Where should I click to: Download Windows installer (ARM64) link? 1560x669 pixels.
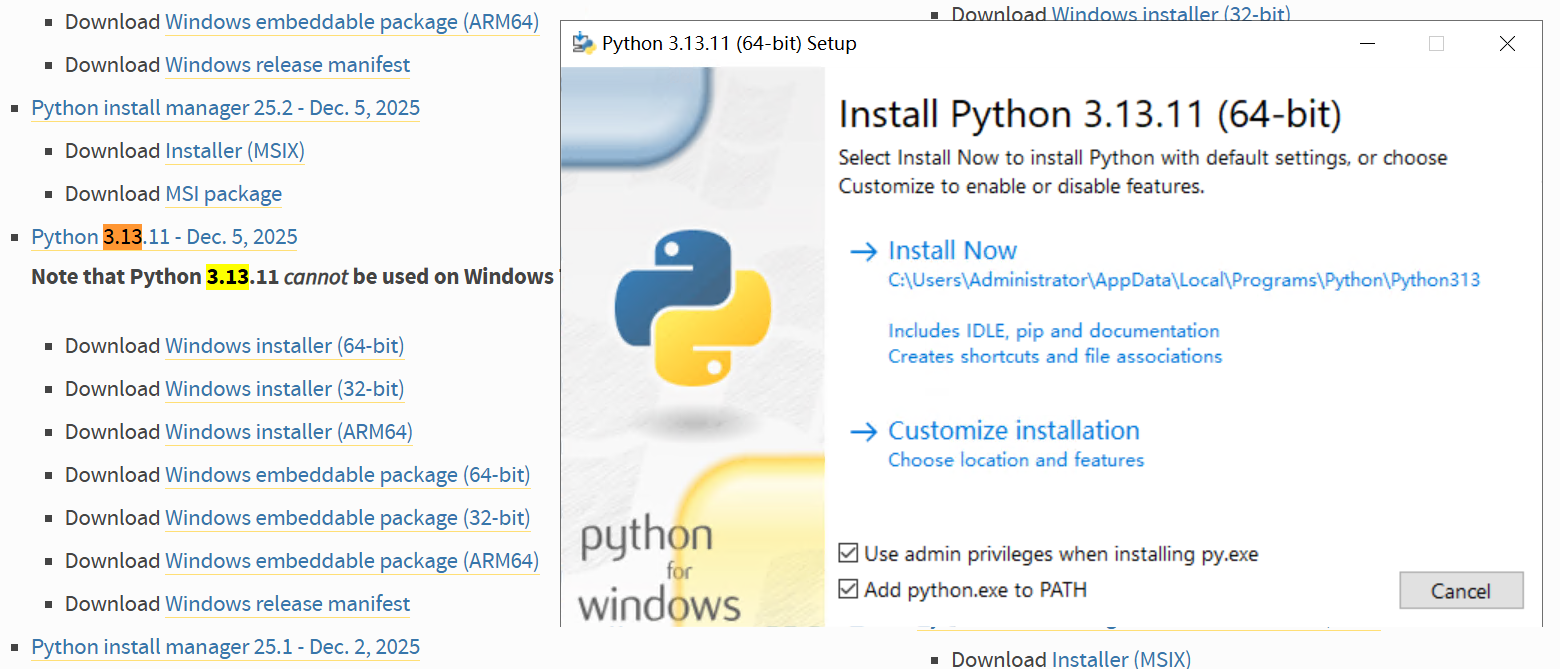[289, 432]
